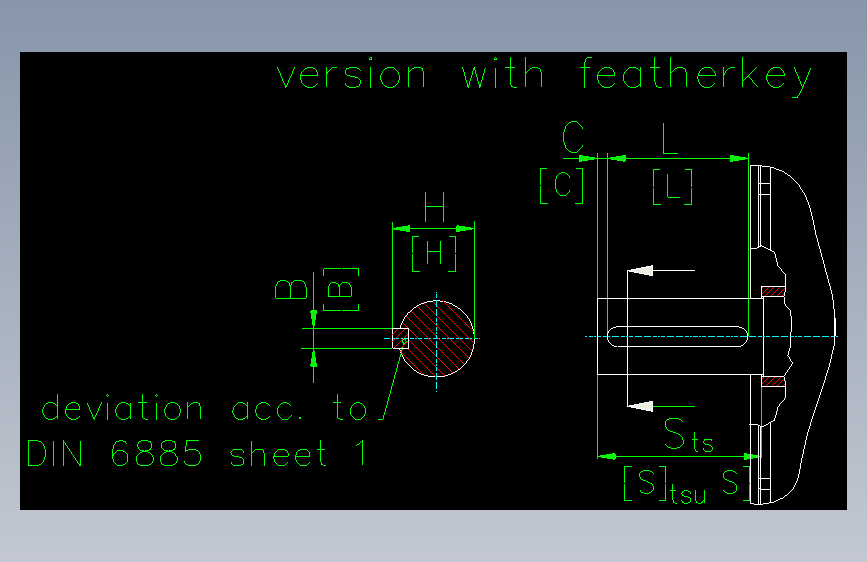The image size is (867, 562).
Task: Select the upper red hatched area by the hub
Action: [773, 292]
